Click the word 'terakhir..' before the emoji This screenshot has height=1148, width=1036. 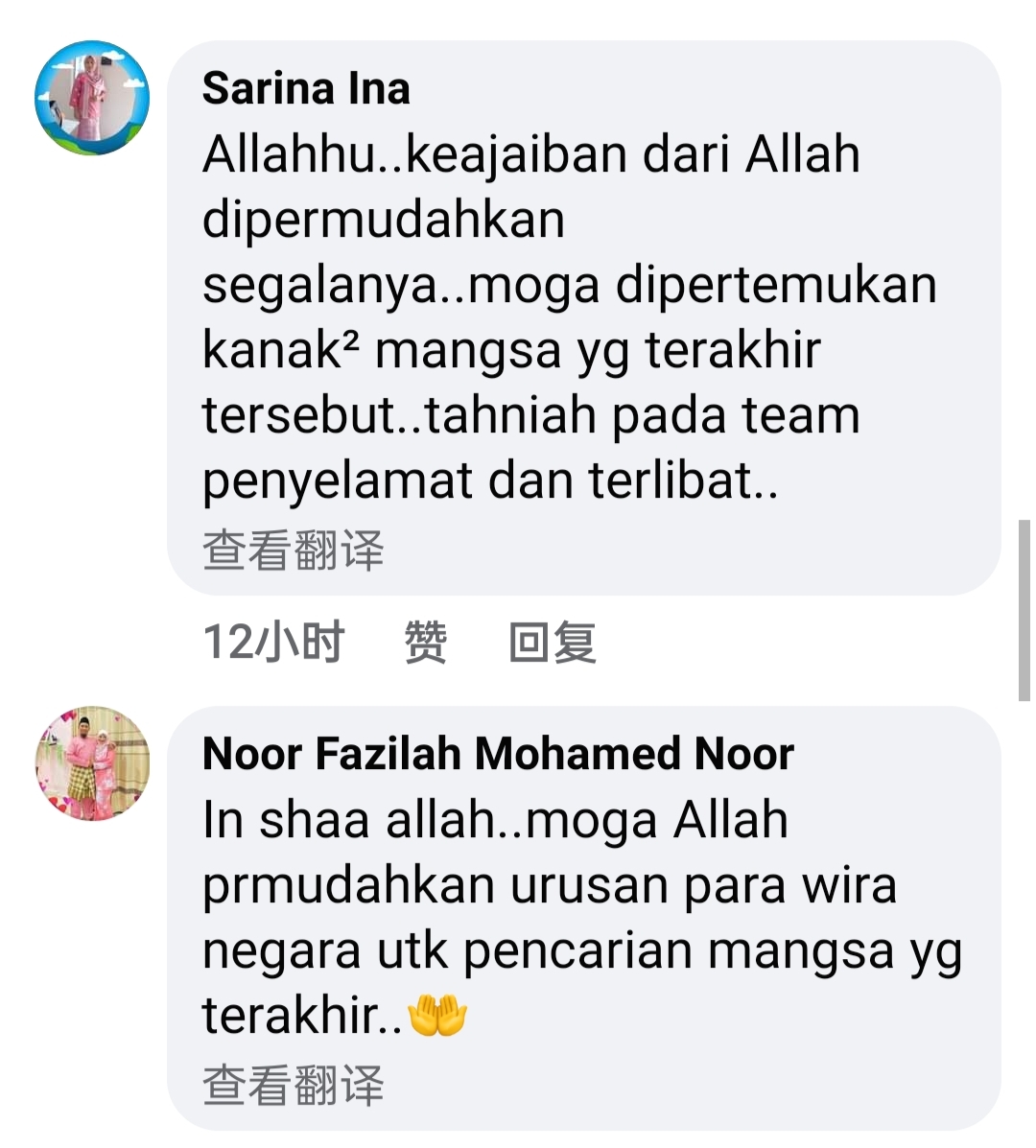click(302, 1016)
